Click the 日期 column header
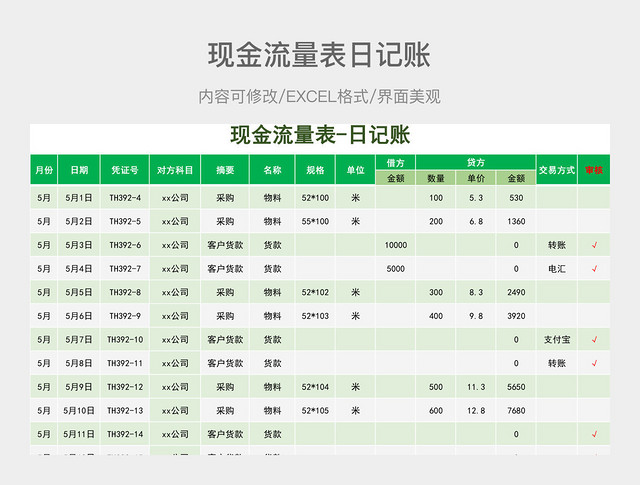 [x=79, y=169]
